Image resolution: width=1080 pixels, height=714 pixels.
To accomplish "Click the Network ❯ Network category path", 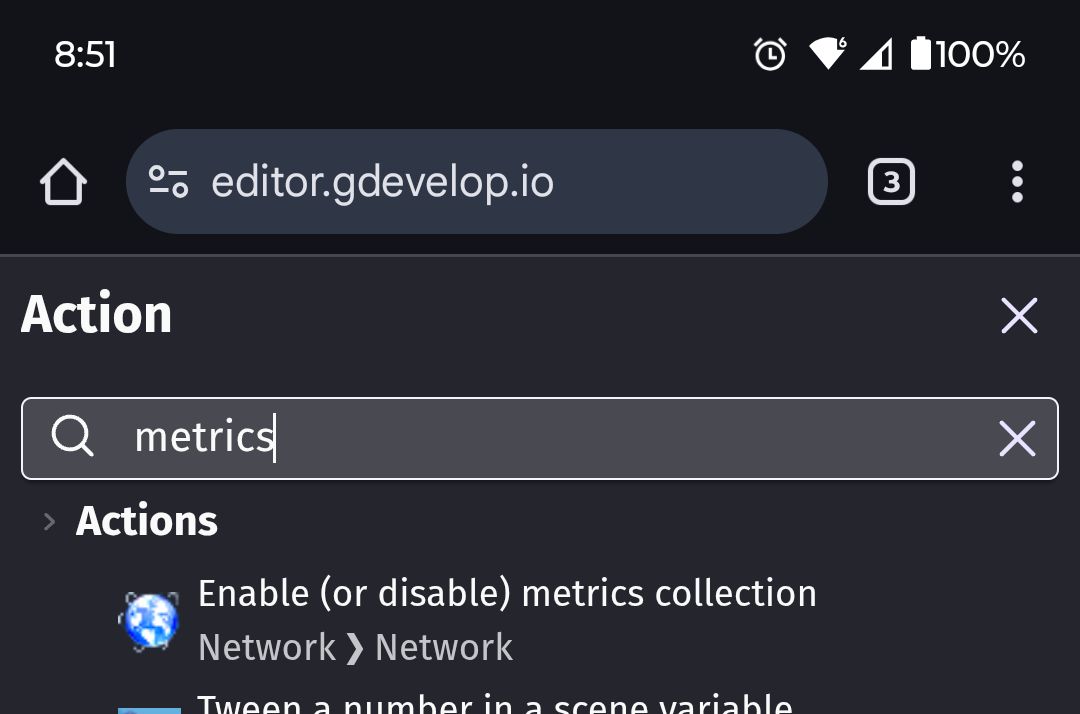I will coord(355,648).
